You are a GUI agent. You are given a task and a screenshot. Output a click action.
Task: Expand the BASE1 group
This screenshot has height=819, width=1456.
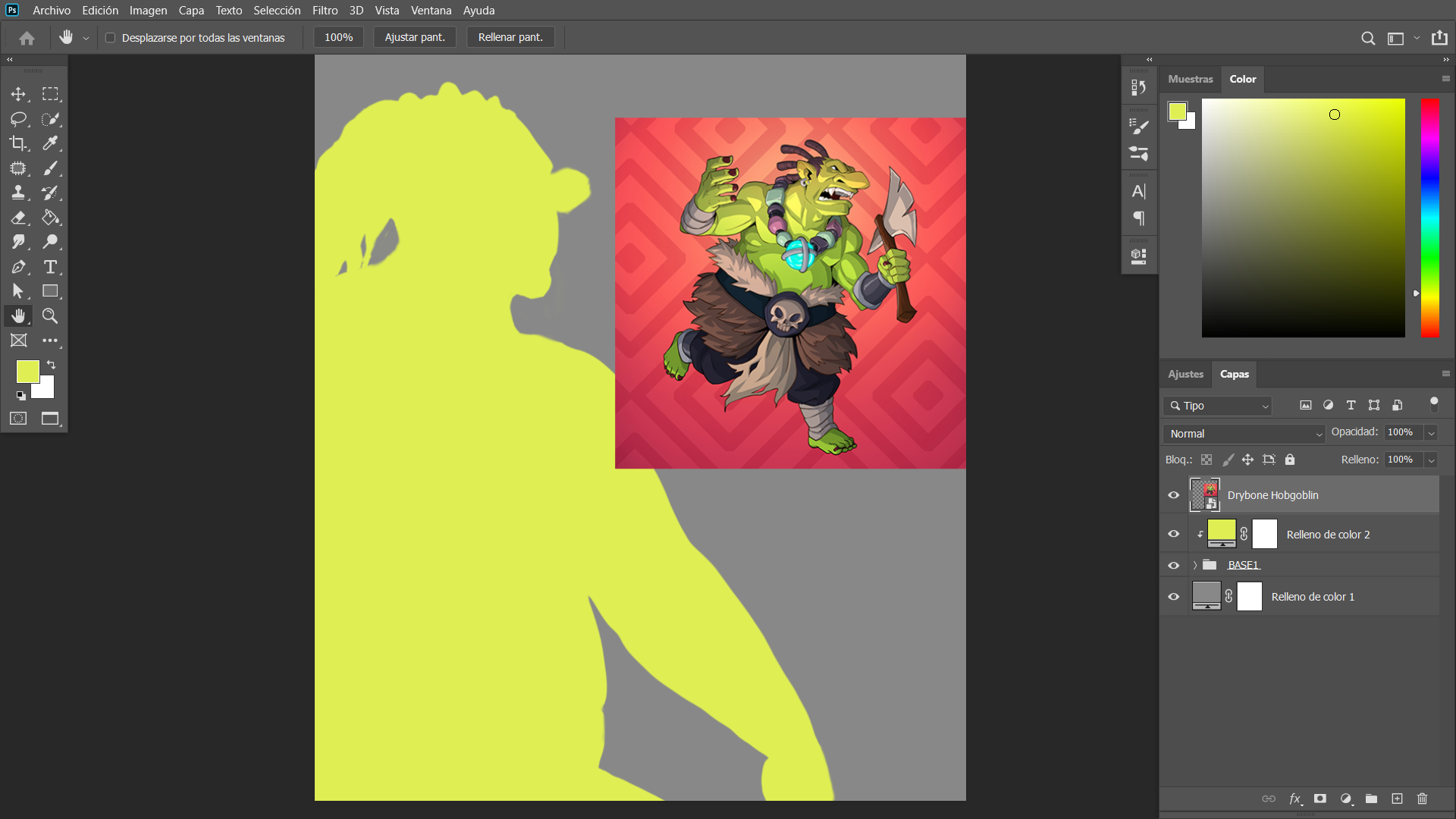pyautogui.click(x=1195, y=566)
